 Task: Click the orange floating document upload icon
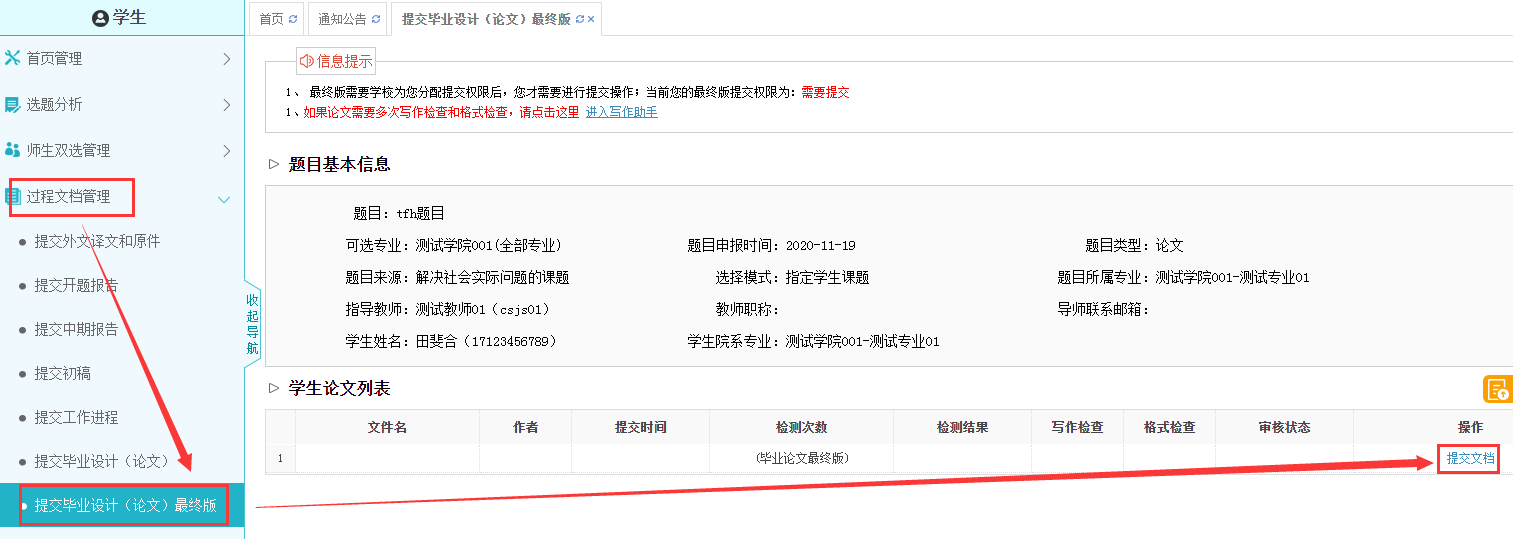(1498, 389)
